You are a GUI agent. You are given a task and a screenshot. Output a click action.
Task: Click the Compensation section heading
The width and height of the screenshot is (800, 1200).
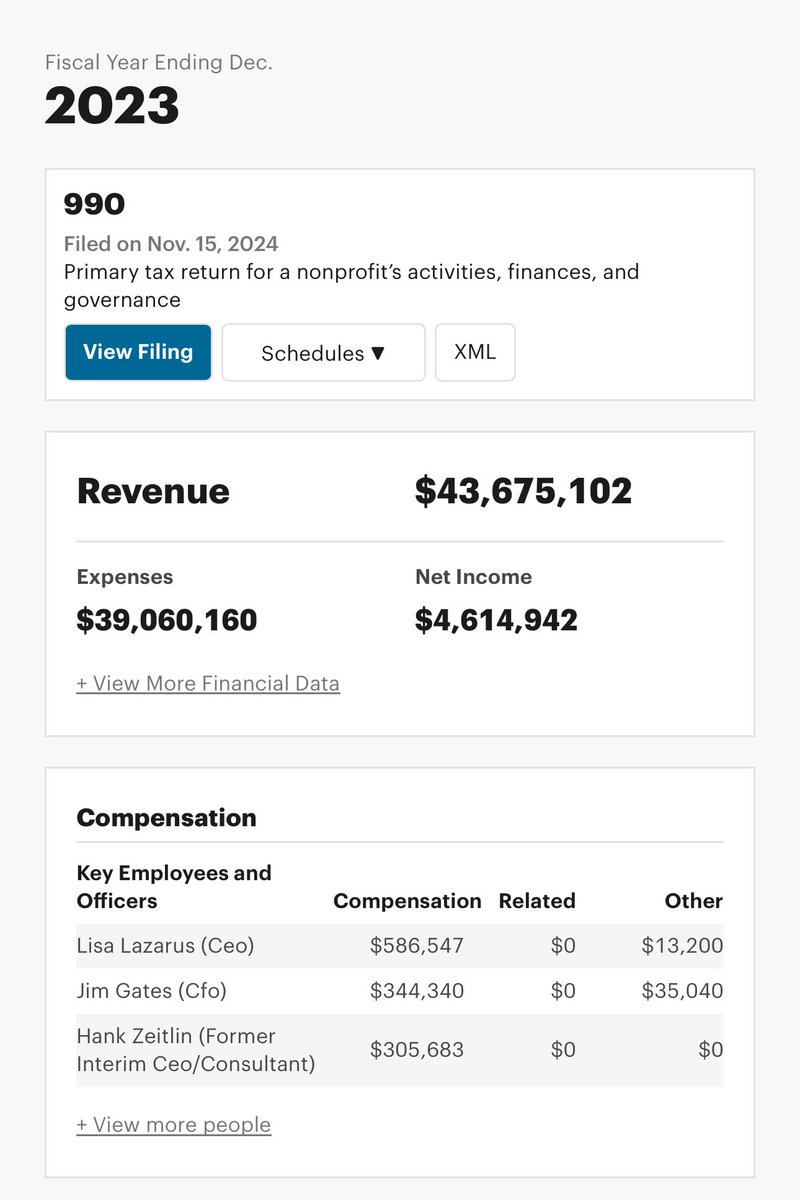pyautogui.click(x=166, y=818)
